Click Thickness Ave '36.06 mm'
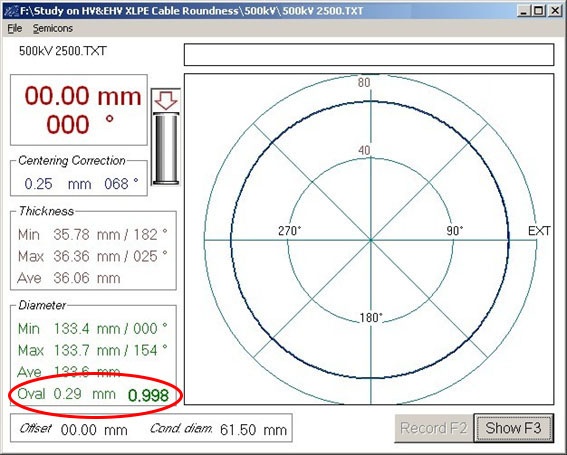567x455 pixels. coord(87,278)
